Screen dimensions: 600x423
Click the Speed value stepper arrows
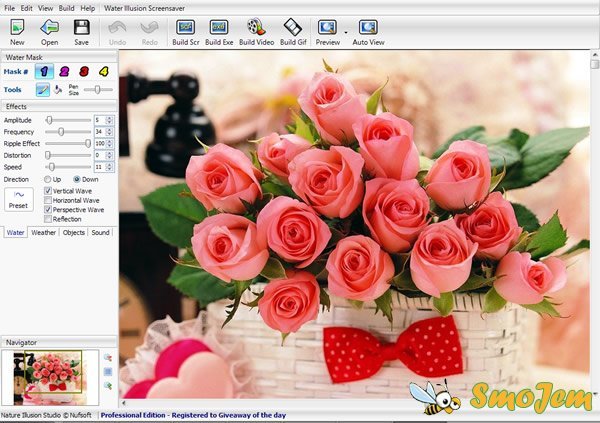pos(110,167)
